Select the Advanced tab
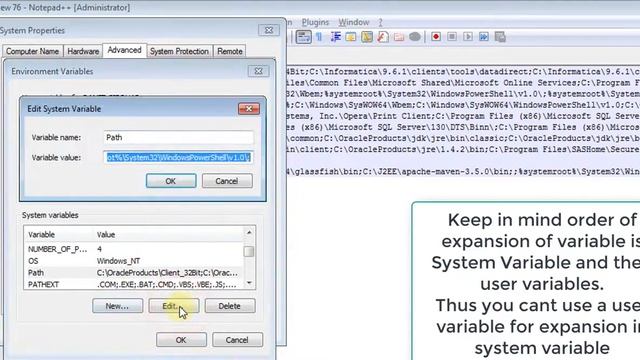This screenshot has width=640, height=360. [x=124, y=50]
